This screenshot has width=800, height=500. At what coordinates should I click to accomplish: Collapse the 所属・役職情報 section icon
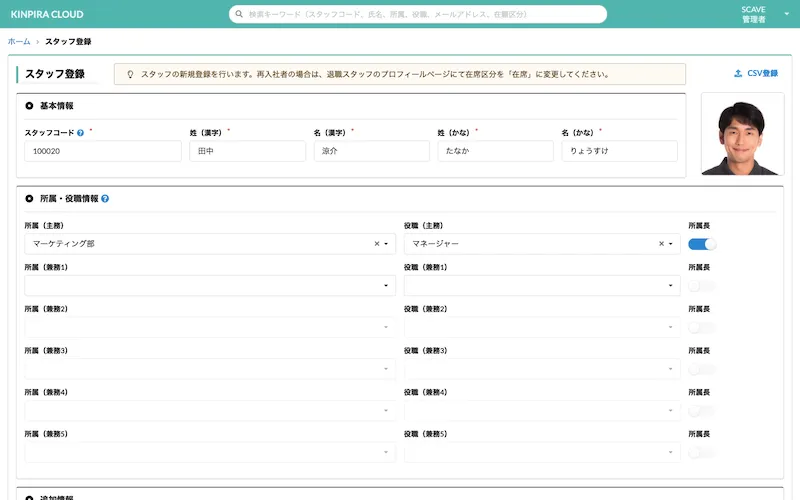[29, 199]
